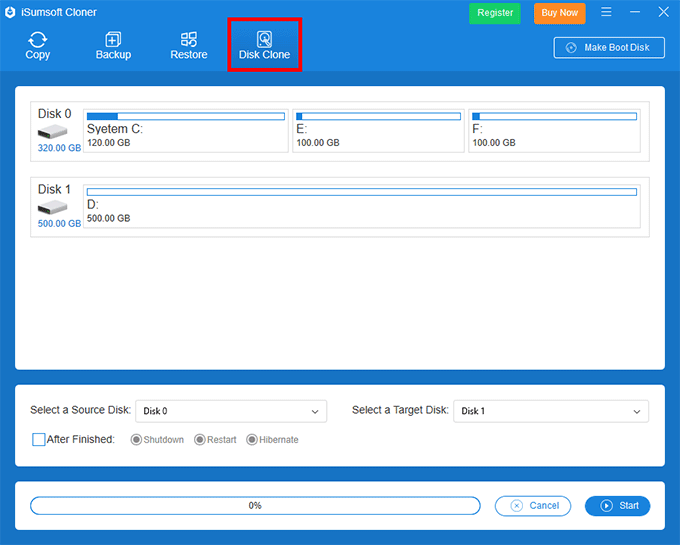Open the Target Disk dropdown
Viewport: 680px width, 545px height.
pos(551,411)
